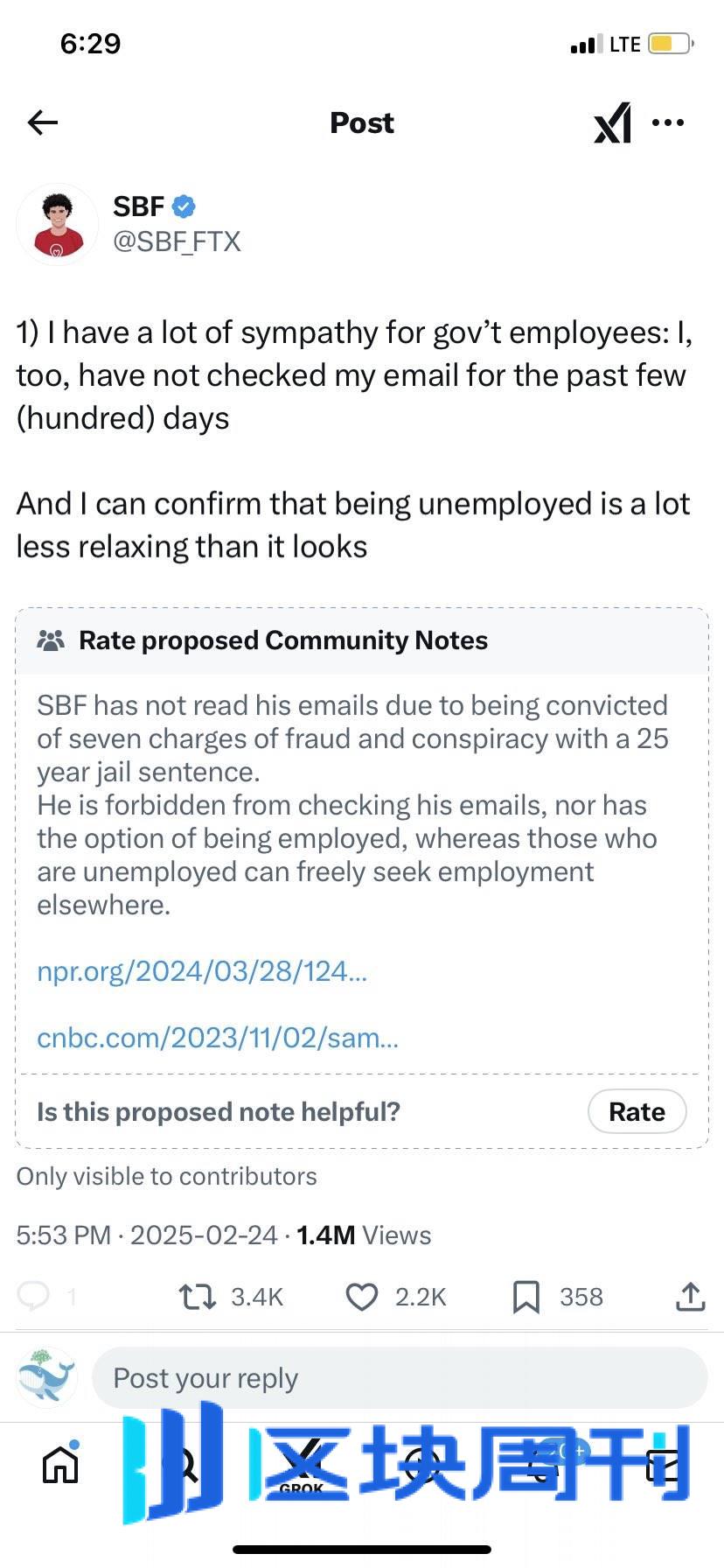This screenshot has height=1568, width=724.
Task: Tap the 1.4M Views count
Action: pos(364,1235)
